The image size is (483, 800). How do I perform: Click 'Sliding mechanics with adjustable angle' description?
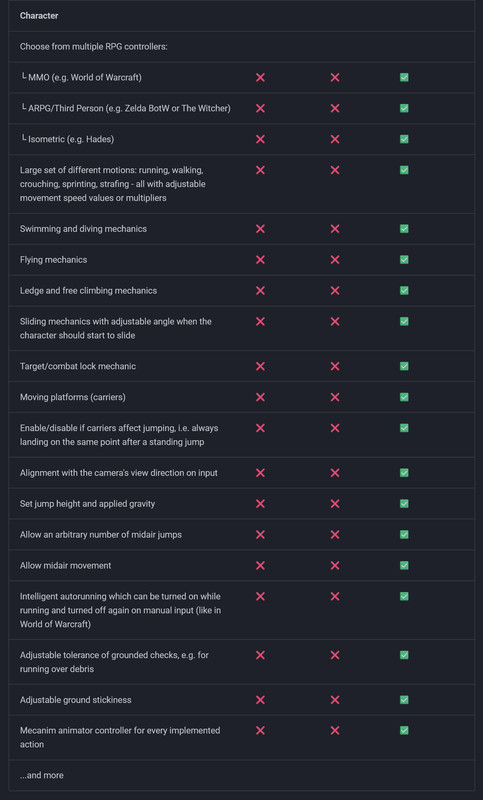coord(116,329)
